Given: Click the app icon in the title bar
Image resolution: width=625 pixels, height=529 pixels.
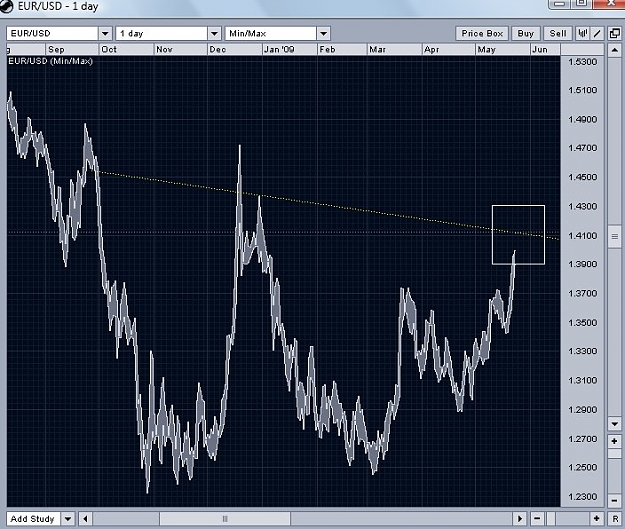Looking at the screenshot, I should 7,6.
